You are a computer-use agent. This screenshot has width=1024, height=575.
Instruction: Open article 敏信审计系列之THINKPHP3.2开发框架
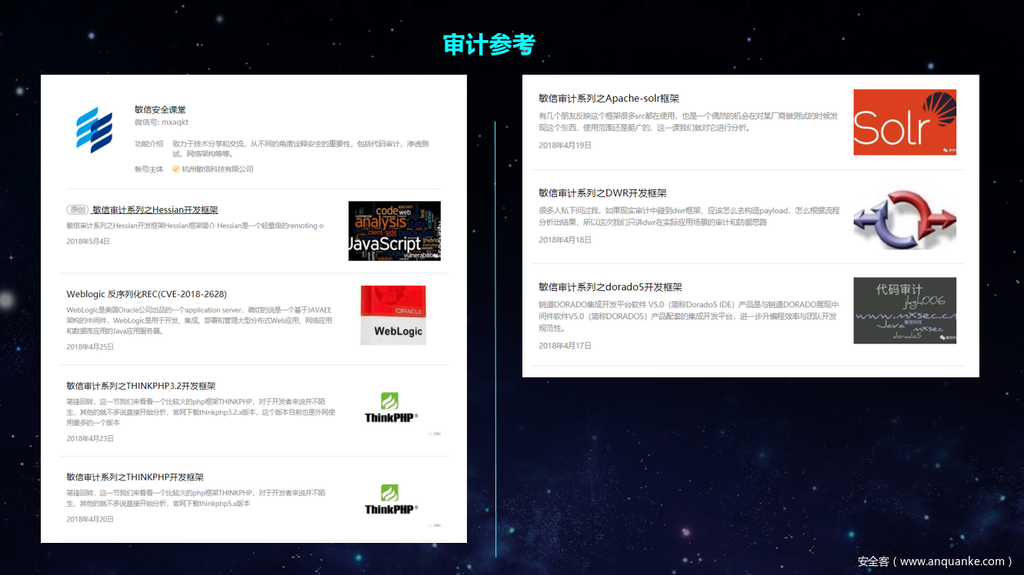point(141,386)
